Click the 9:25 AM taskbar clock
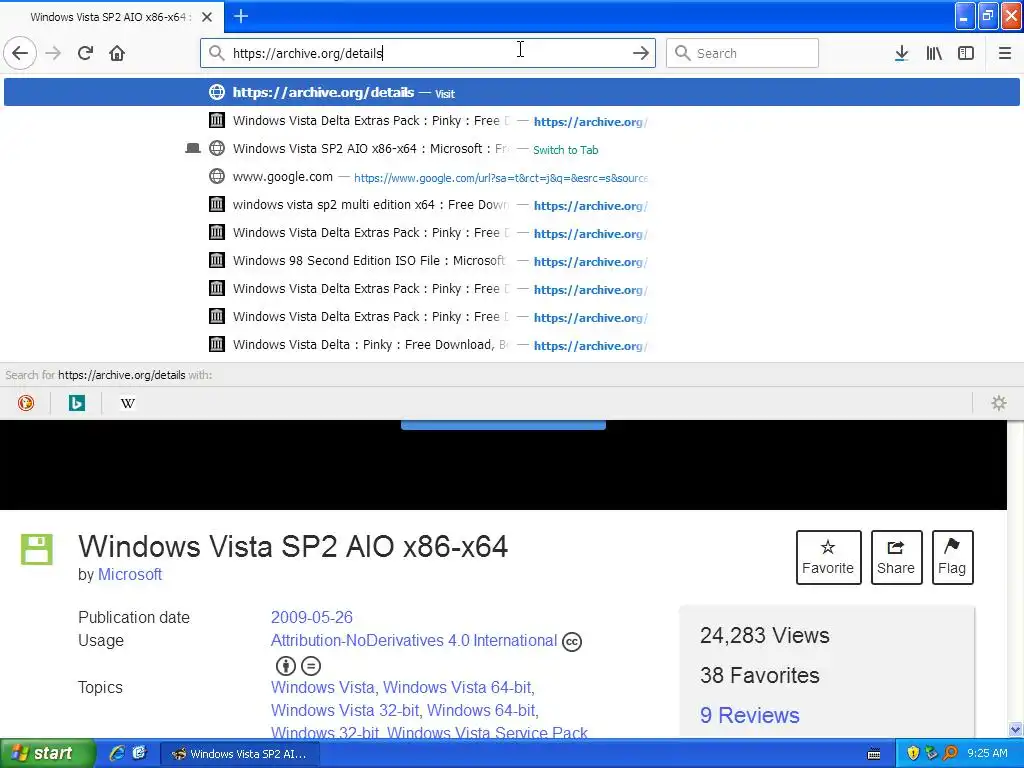This screenshot has width=1024, height=768. (x=987, y=753)
